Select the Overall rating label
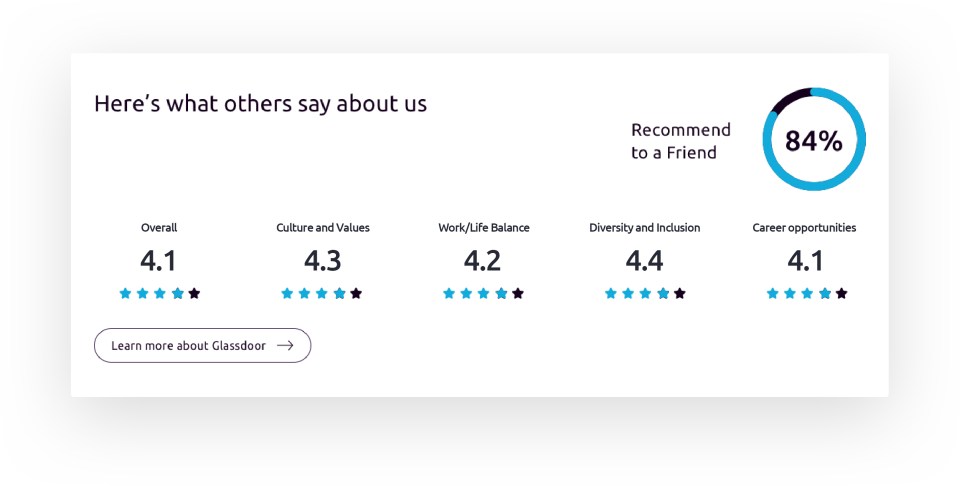Viewport: 960px width, 486px height. point(159,228)
